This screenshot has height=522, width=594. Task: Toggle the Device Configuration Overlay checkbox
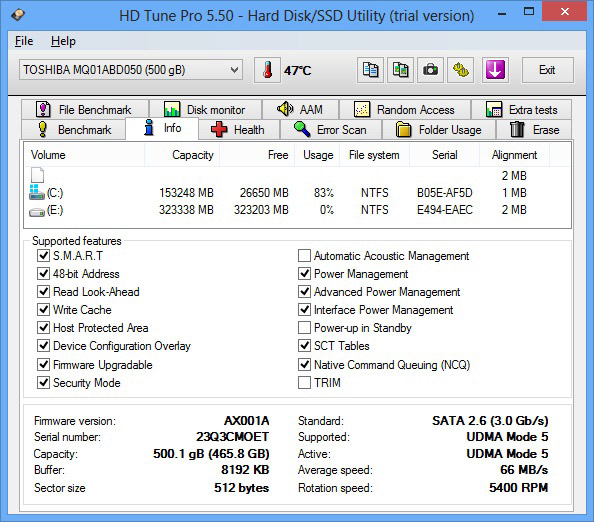click(x=44, y=345)
